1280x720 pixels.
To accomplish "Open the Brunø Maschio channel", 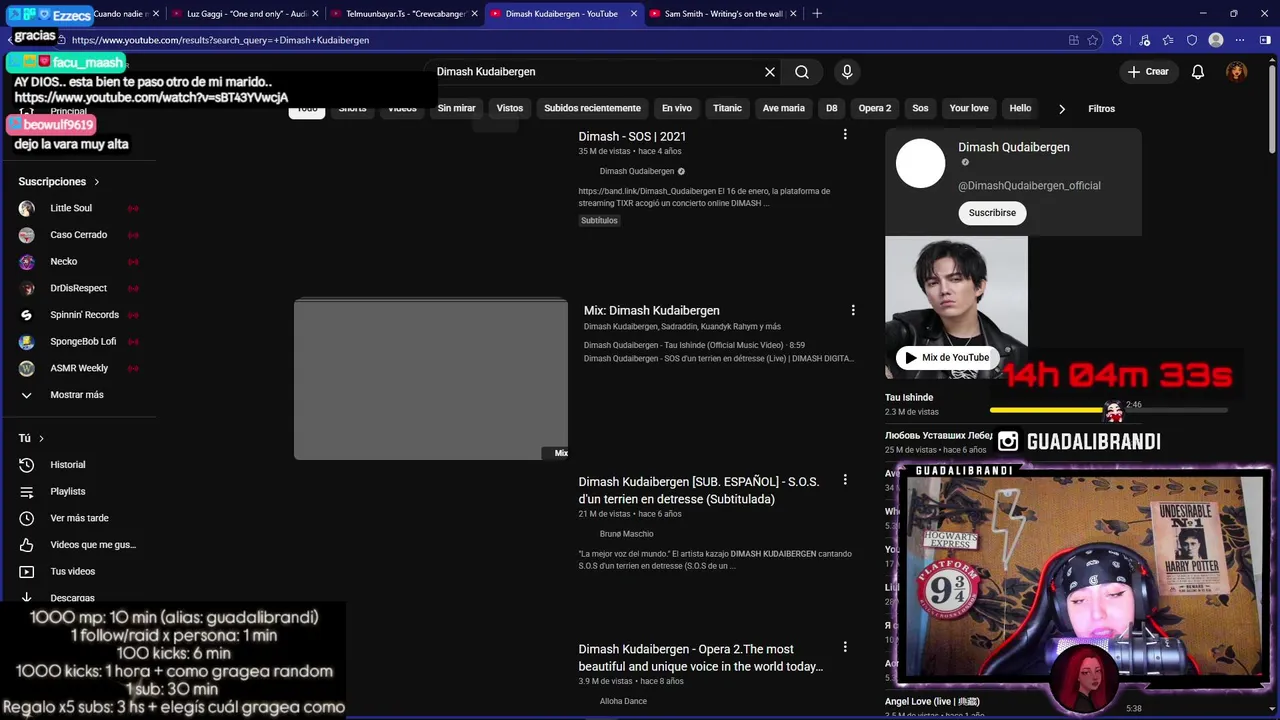I will [x=627, y=534].
